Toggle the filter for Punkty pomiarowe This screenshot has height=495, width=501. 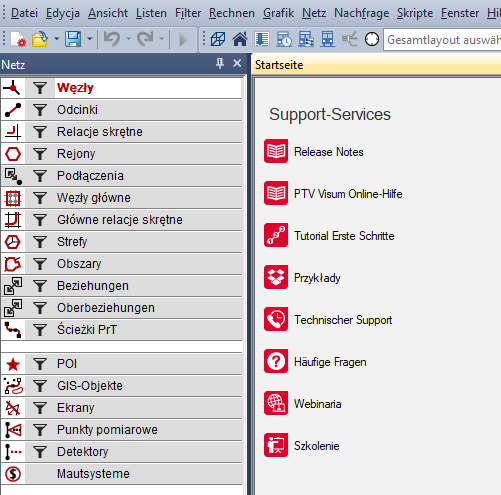coord(40,430)
